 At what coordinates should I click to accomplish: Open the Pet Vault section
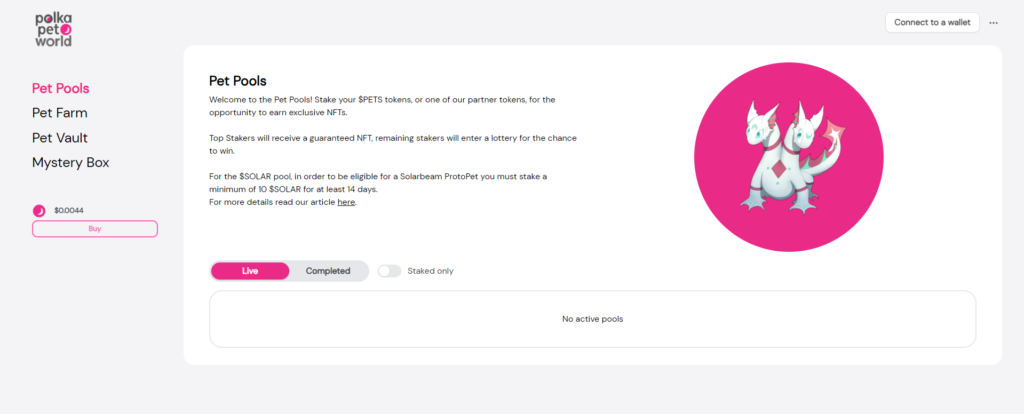[x=59, y=138]
